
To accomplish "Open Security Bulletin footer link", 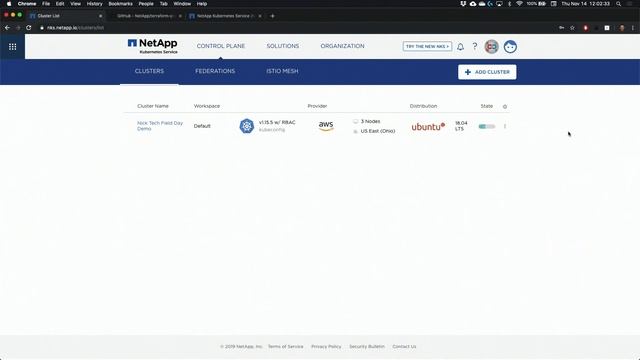I will click(367, 347).
